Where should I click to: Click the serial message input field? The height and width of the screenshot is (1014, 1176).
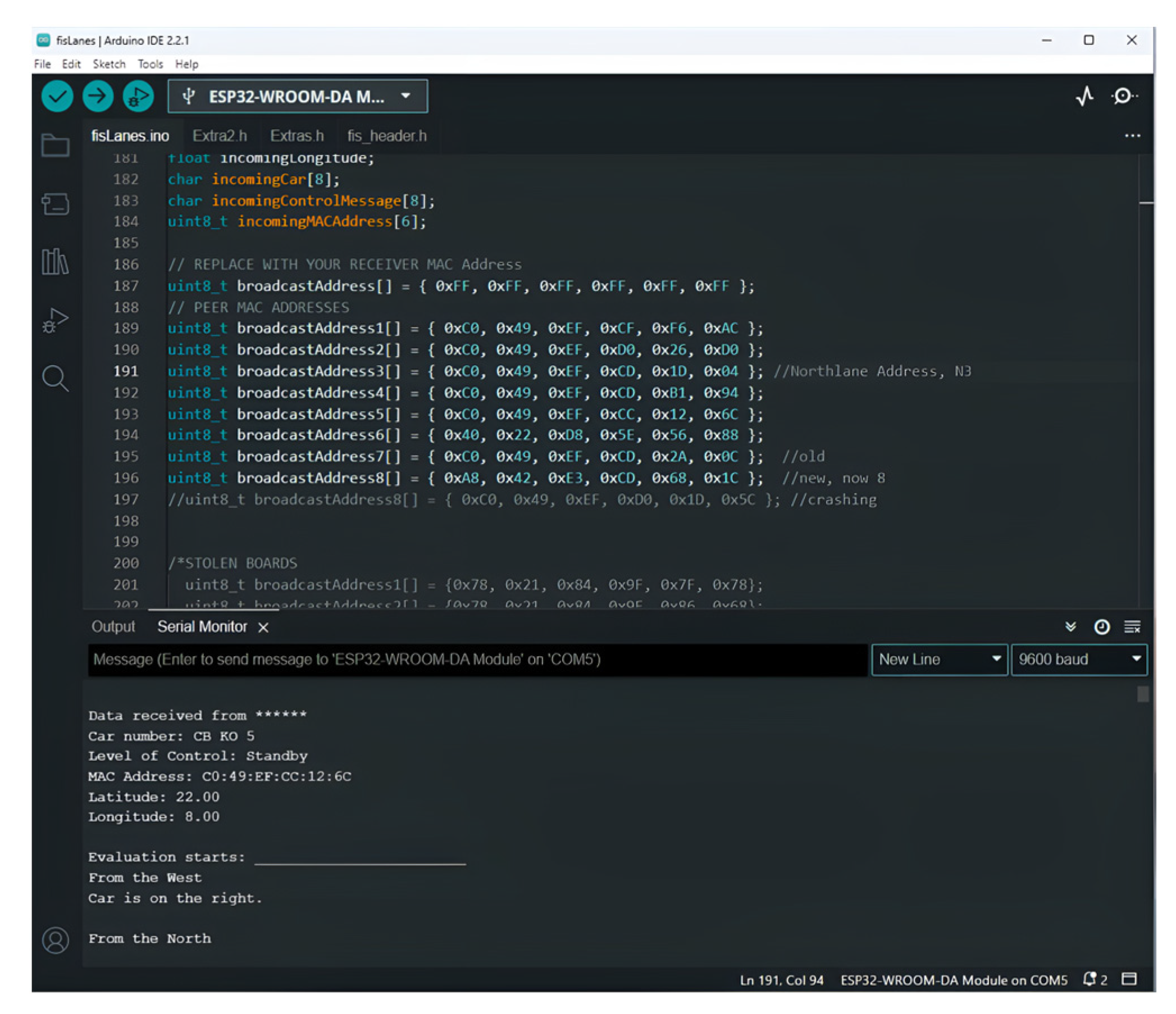(477, 659)
